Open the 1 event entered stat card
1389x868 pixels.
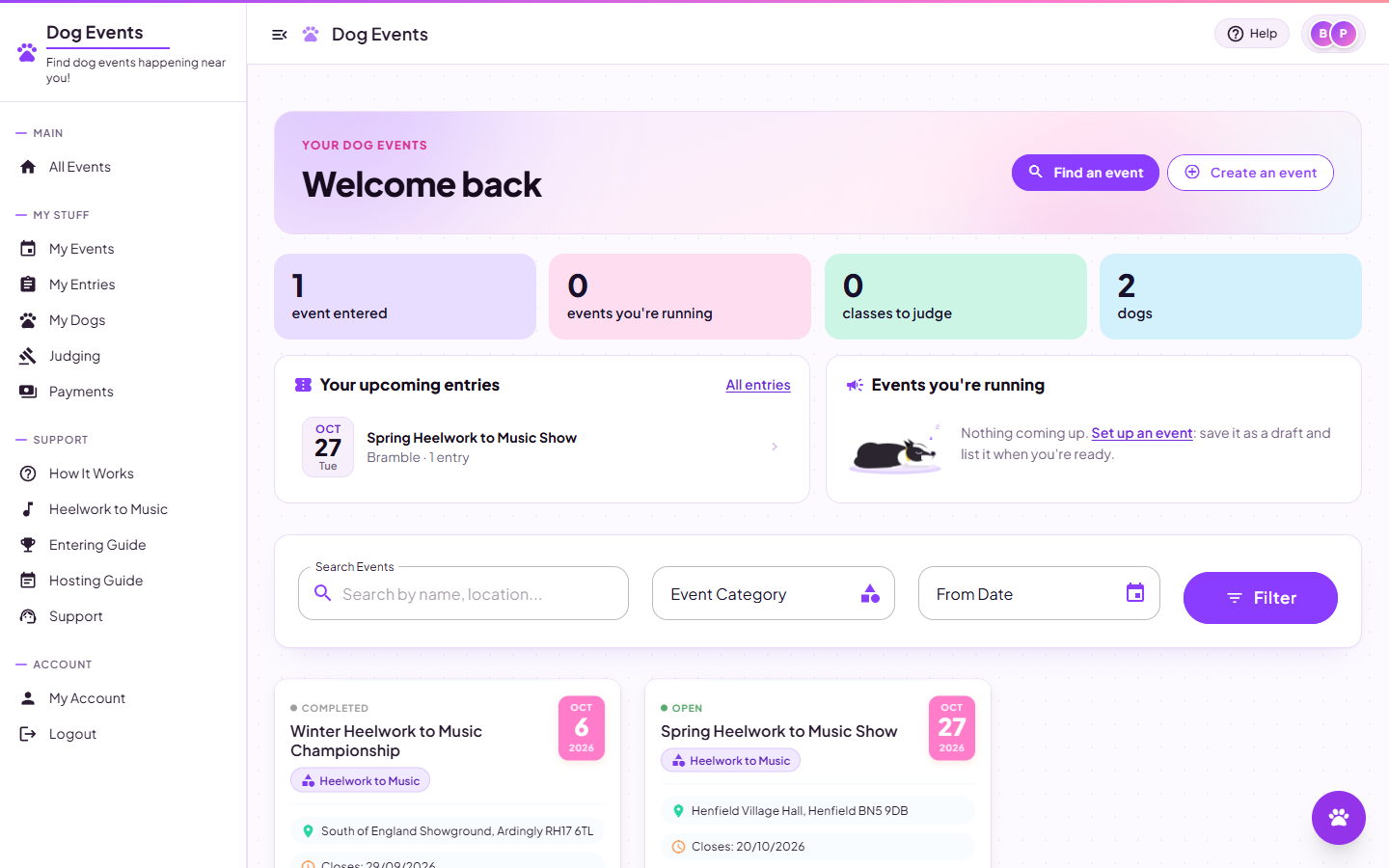pos(405,296)
